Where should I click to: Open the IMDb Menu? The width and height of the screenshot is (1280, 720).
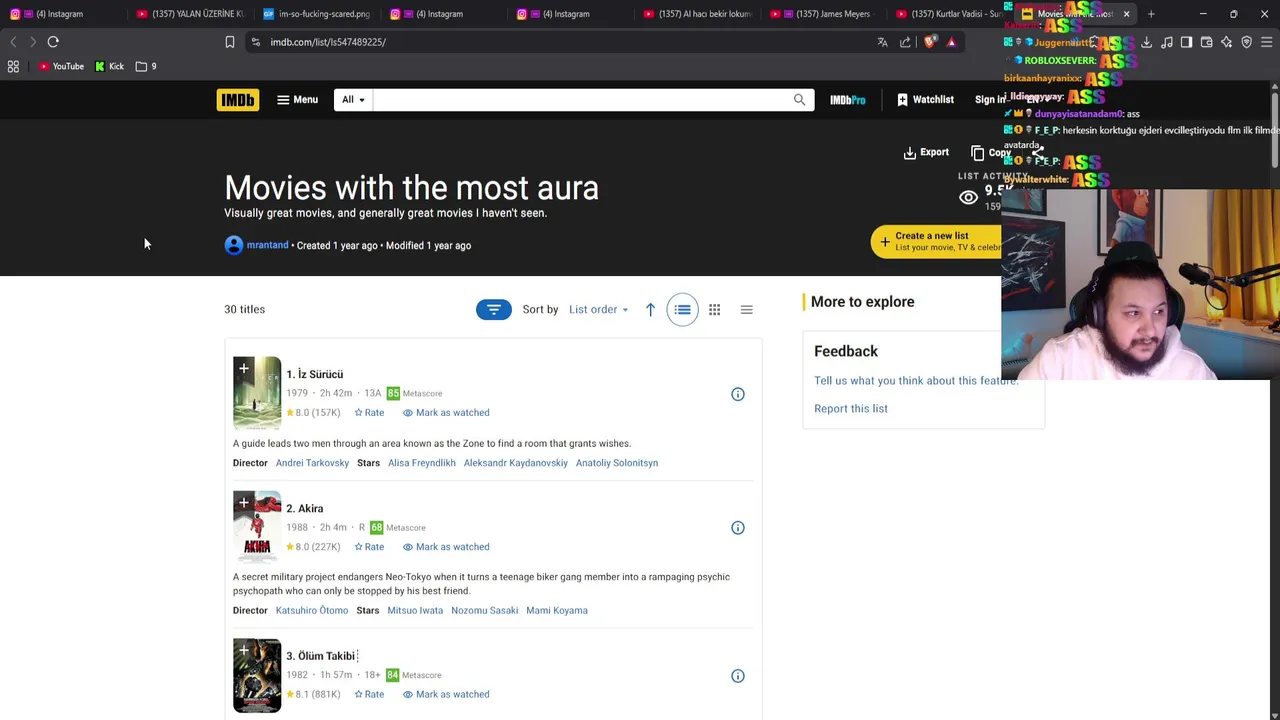[297, 100]
